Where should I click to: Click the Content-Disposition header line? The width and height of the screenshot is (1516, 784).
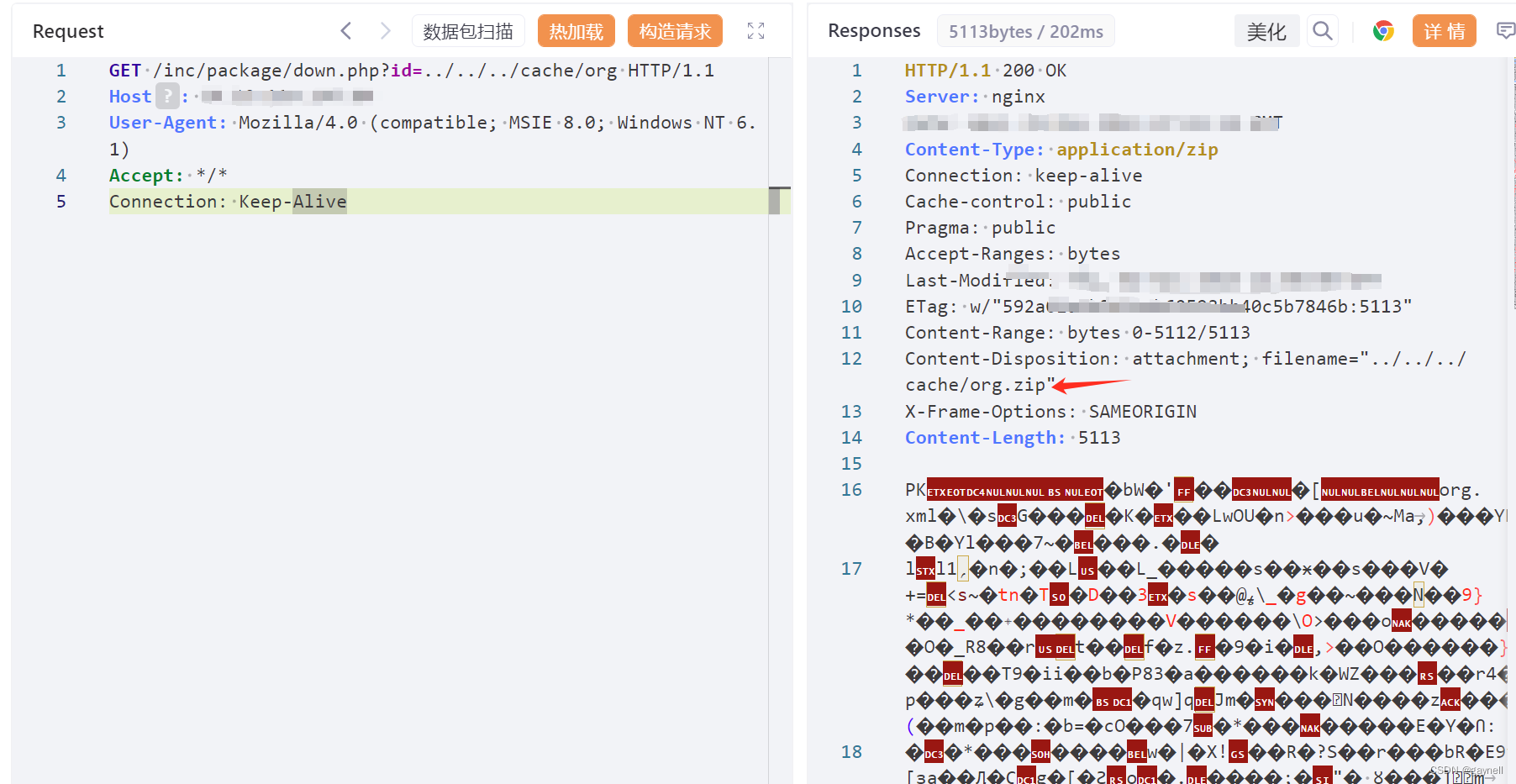pos(1186,371)
